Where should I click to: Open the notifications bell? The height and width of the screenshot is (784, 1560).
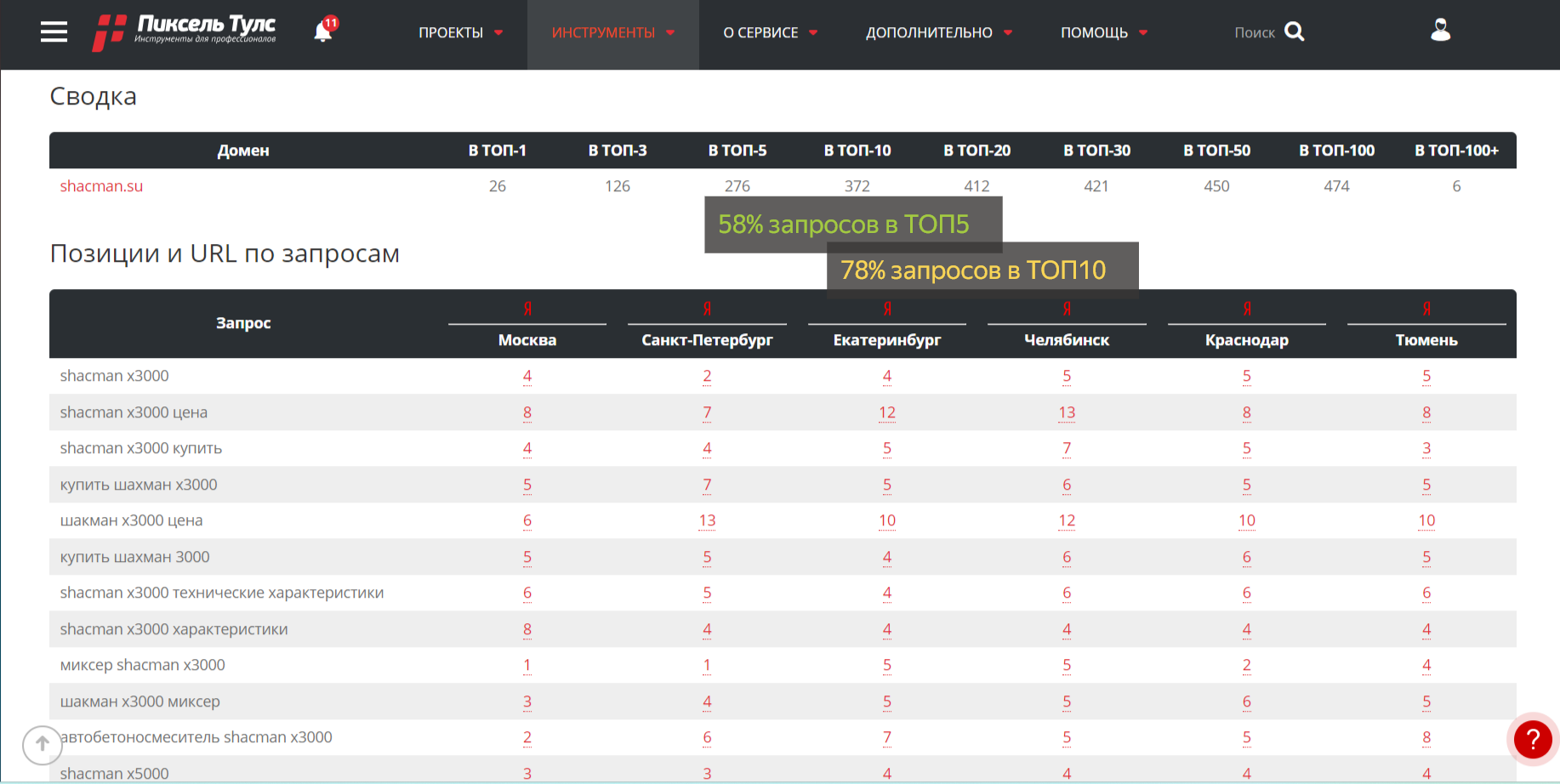coord(324,31)
